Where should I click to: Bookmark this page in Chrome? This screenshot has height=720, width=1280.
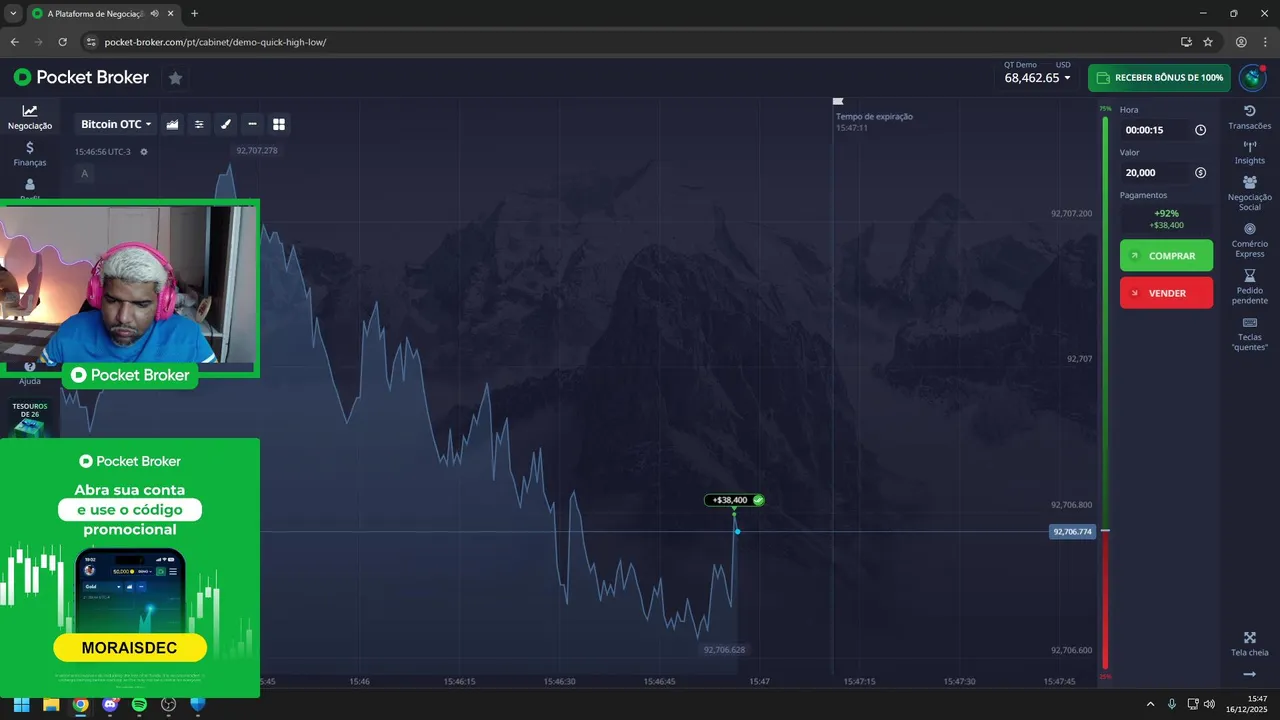tap(1208, 42)
